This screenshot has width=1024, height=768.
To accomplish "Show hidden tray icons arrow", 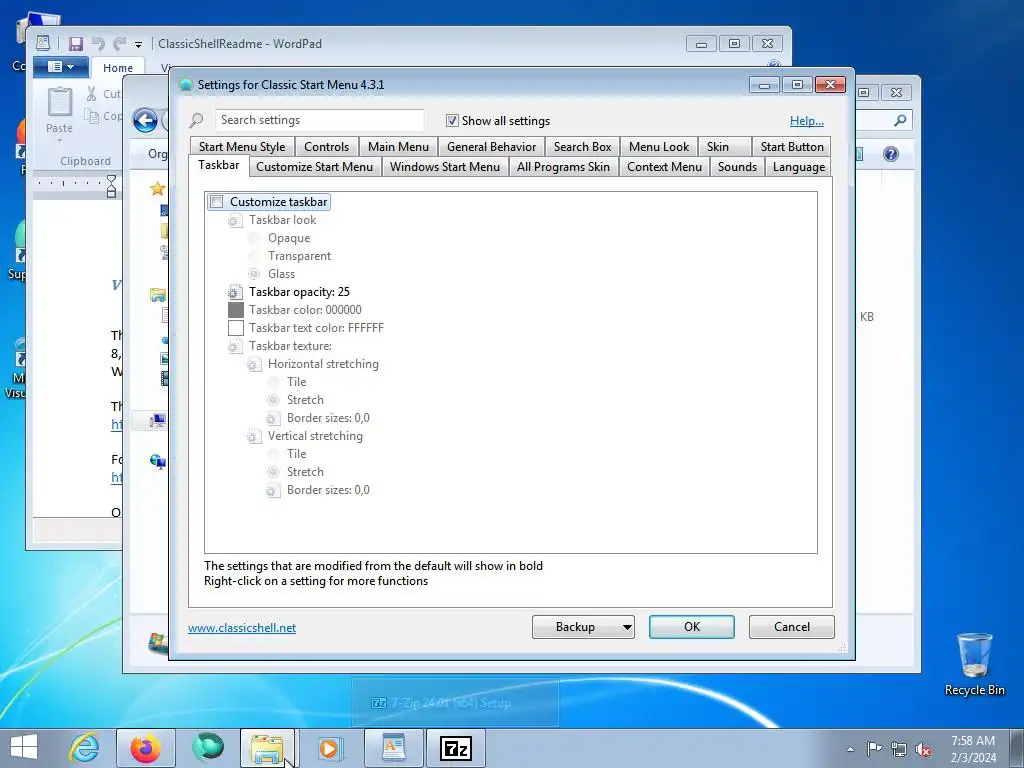I will [850, 749].
